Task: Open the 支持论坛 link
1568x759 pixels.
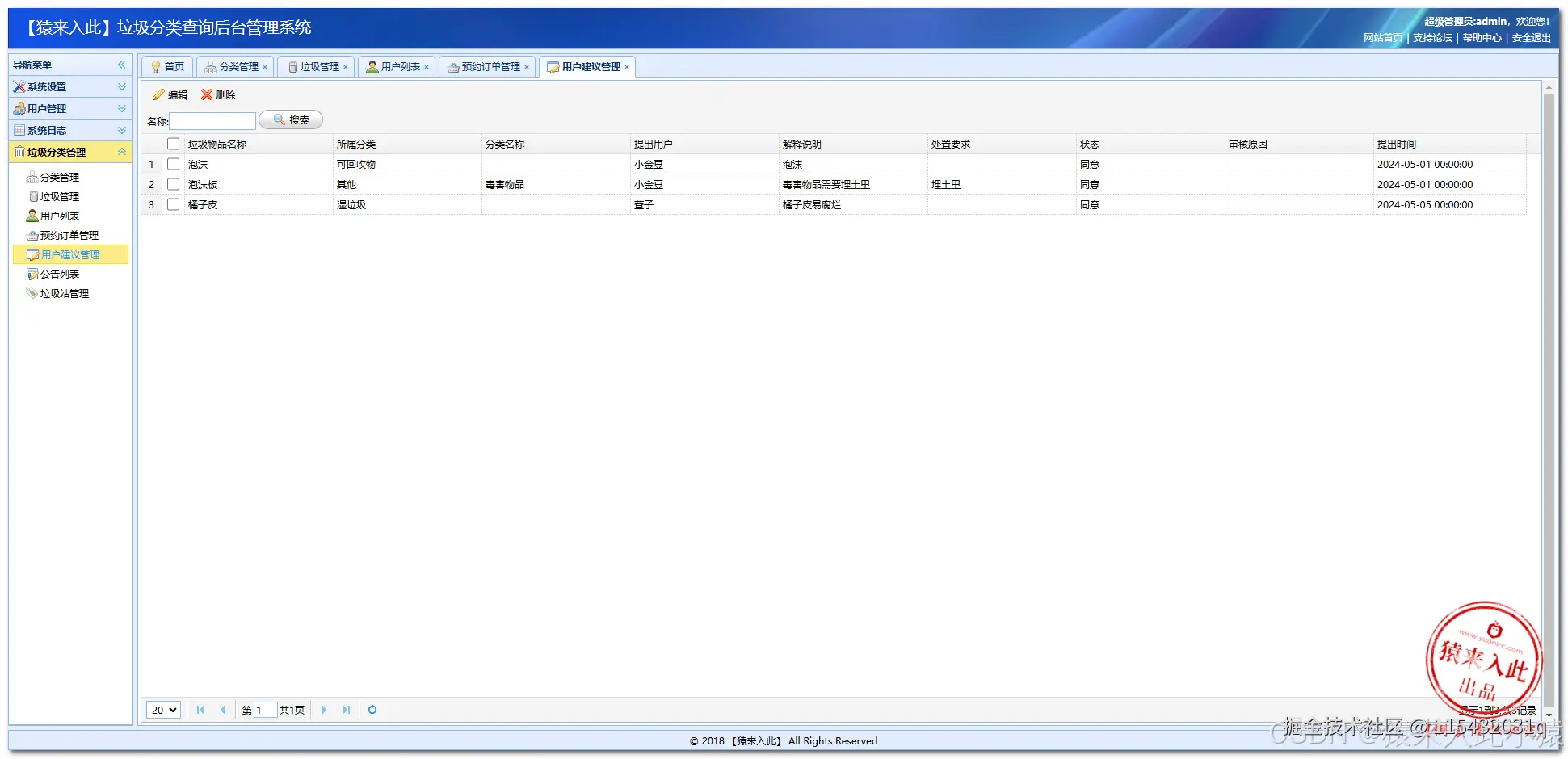Action: pyautogui.click(x=1432, y=38)
